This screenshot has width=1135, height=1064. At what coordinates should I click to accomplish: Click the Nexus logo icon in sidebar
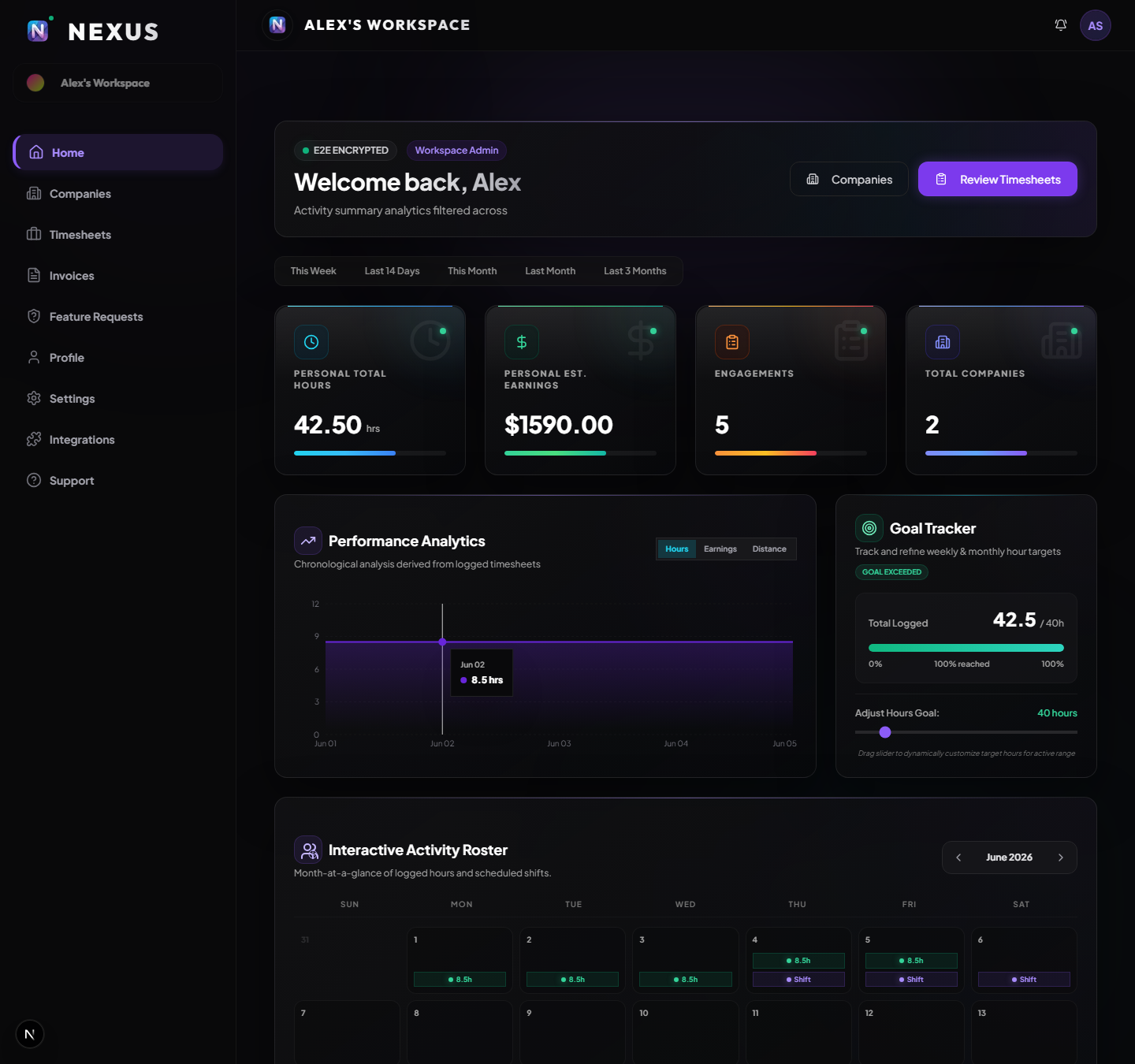38,31
